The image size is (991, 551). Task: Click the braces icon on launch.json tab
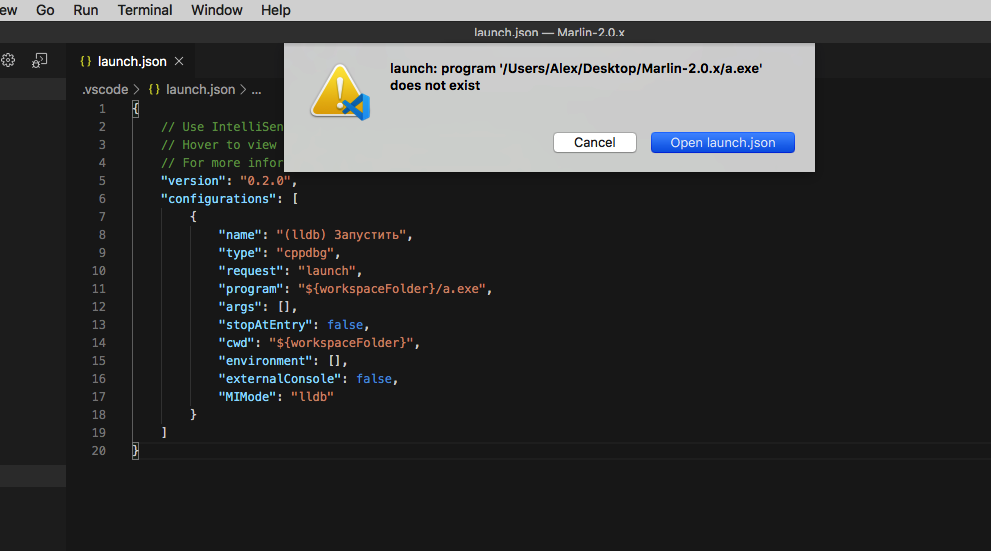(85, 61)
